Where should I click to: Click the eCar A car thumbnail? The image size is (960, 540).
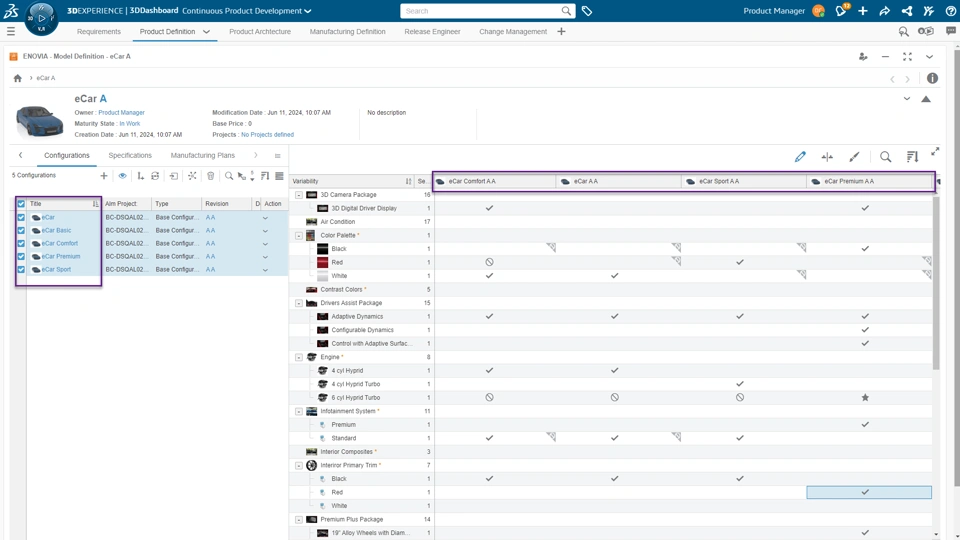(x=39, y=120)
